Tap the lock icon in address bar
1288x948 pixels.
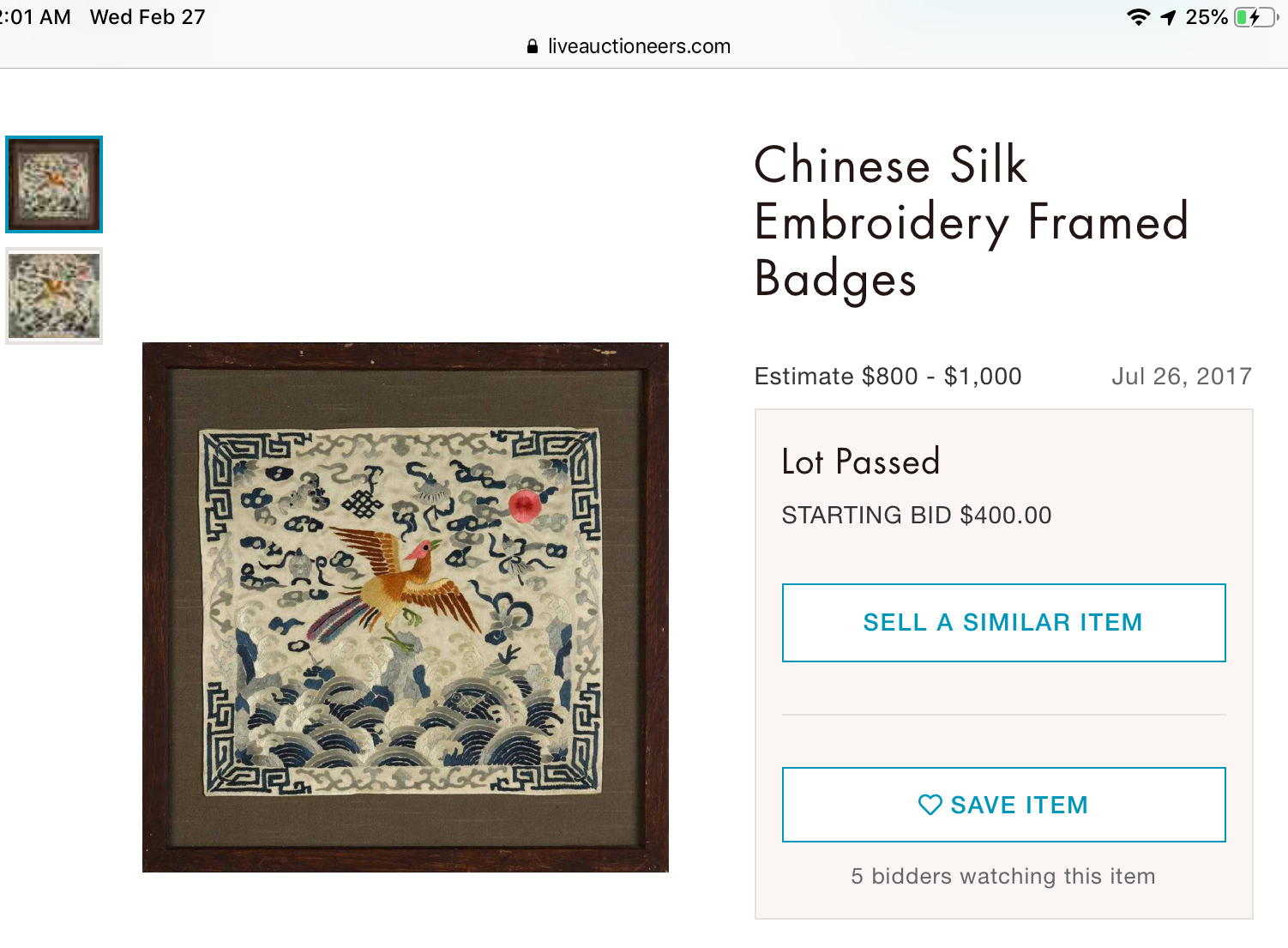[533, 46]
